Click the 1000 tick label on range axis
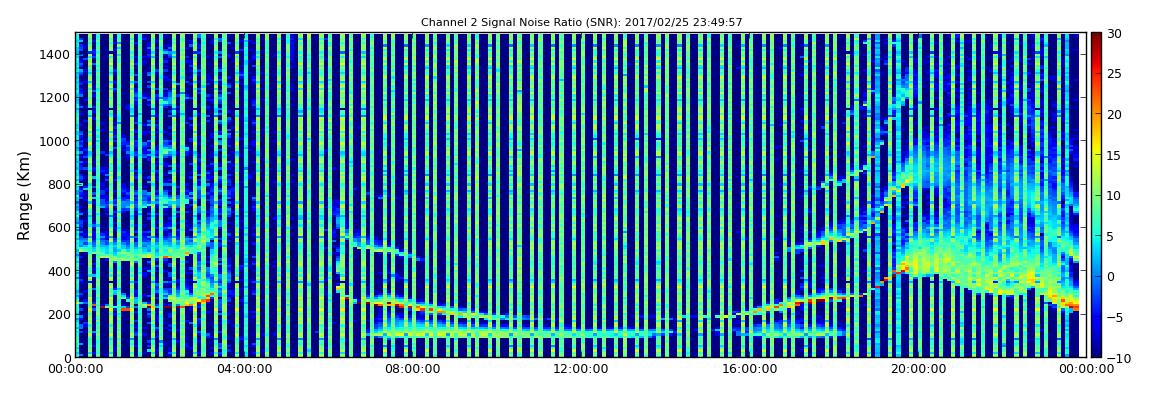Screen dimensions: 1150x407 coord(56,141)
